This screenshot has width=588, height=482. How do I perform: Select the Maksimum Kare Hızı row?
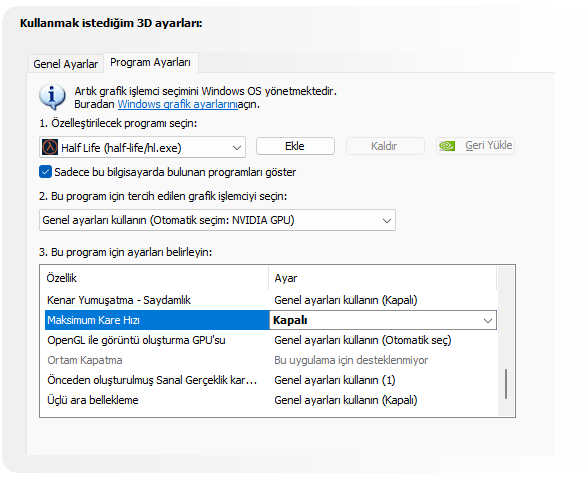coord(157,320)
